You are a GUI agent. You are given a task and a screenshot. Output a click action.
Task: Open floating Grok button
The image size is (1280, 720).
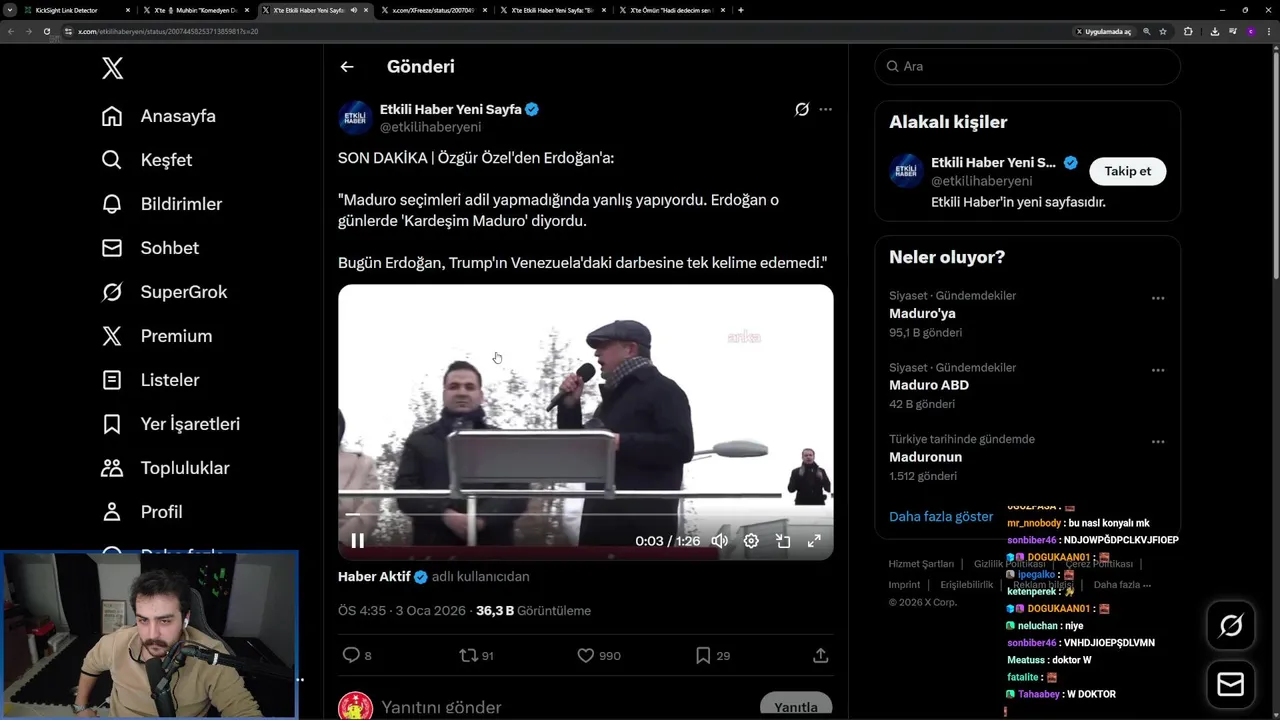1231,626
